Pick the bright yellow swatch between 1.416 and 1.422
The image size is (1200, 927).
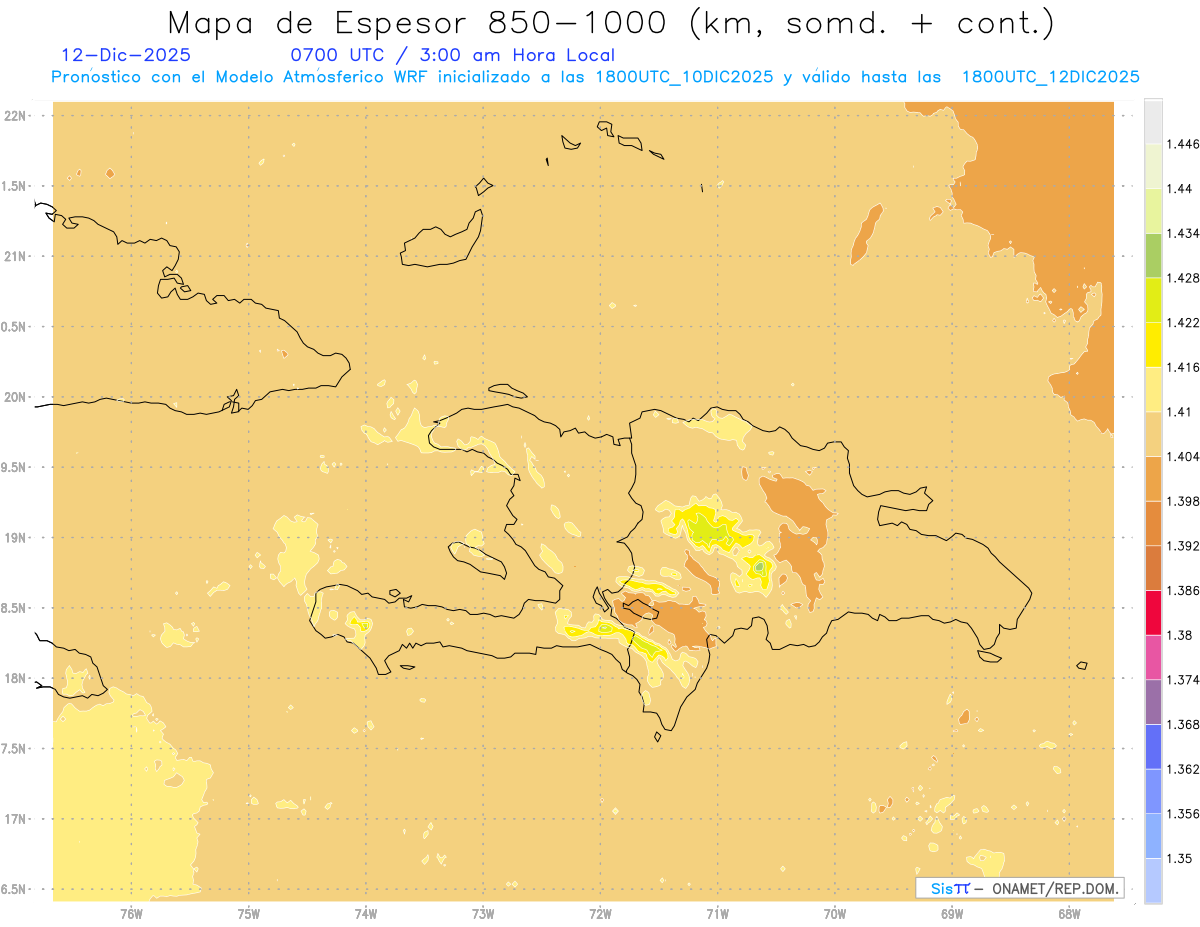point(1153,344)
